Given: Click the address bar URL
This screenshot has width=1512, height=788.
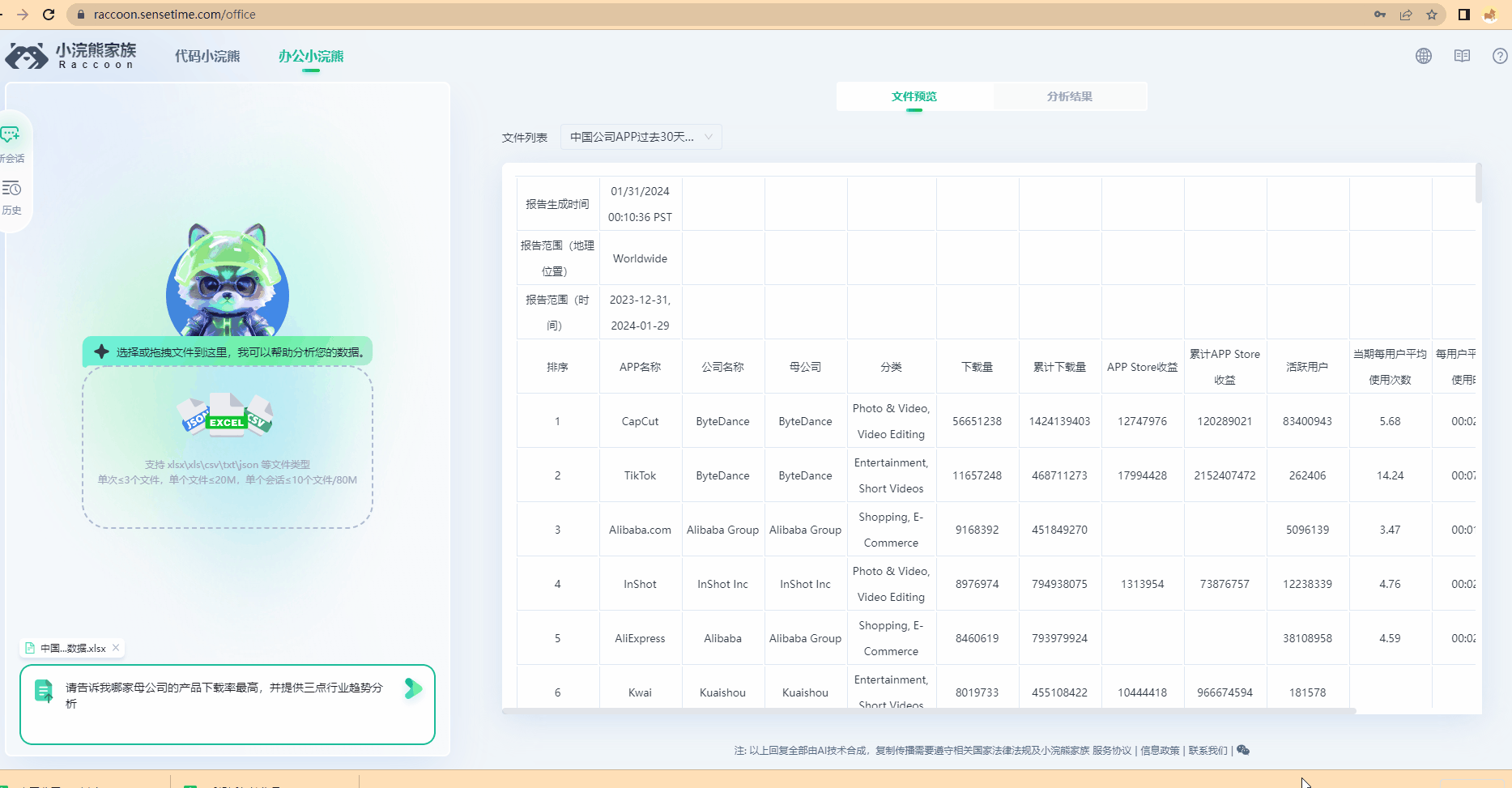Looking at the screenshot, I should pyautogui.click(x=174, y=15).
